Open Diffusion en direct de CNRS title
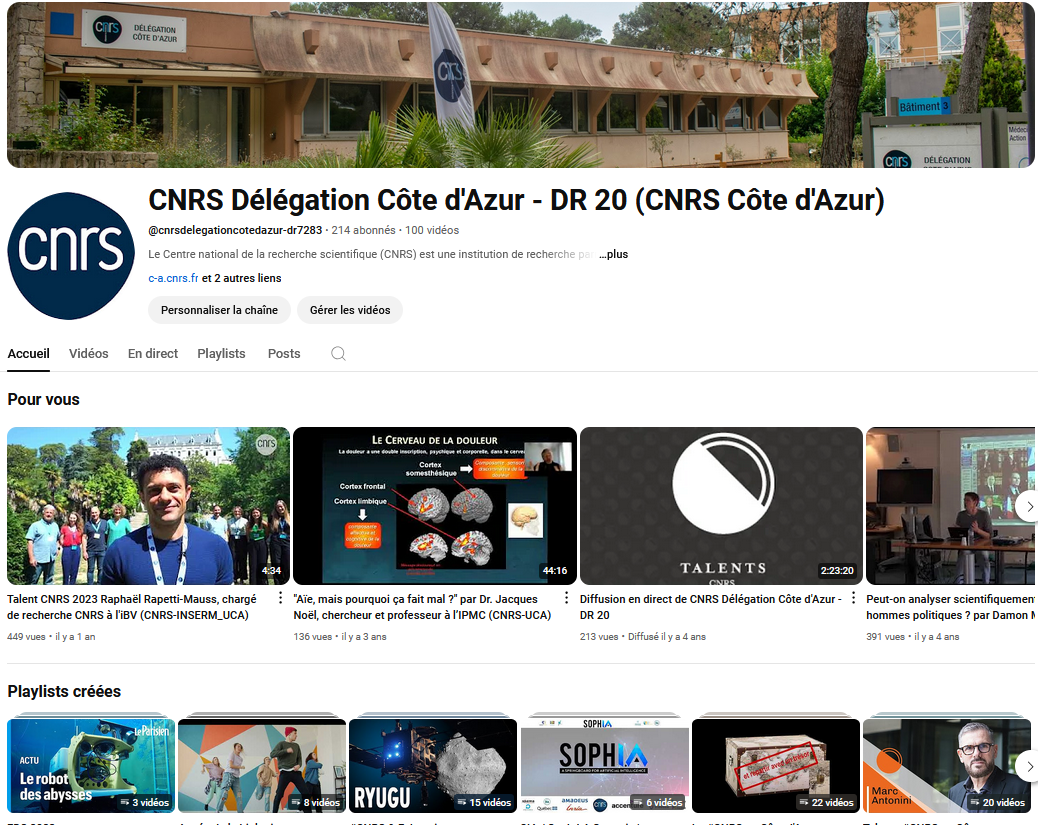Viewport: 1038px width, 825px height. 710,607
